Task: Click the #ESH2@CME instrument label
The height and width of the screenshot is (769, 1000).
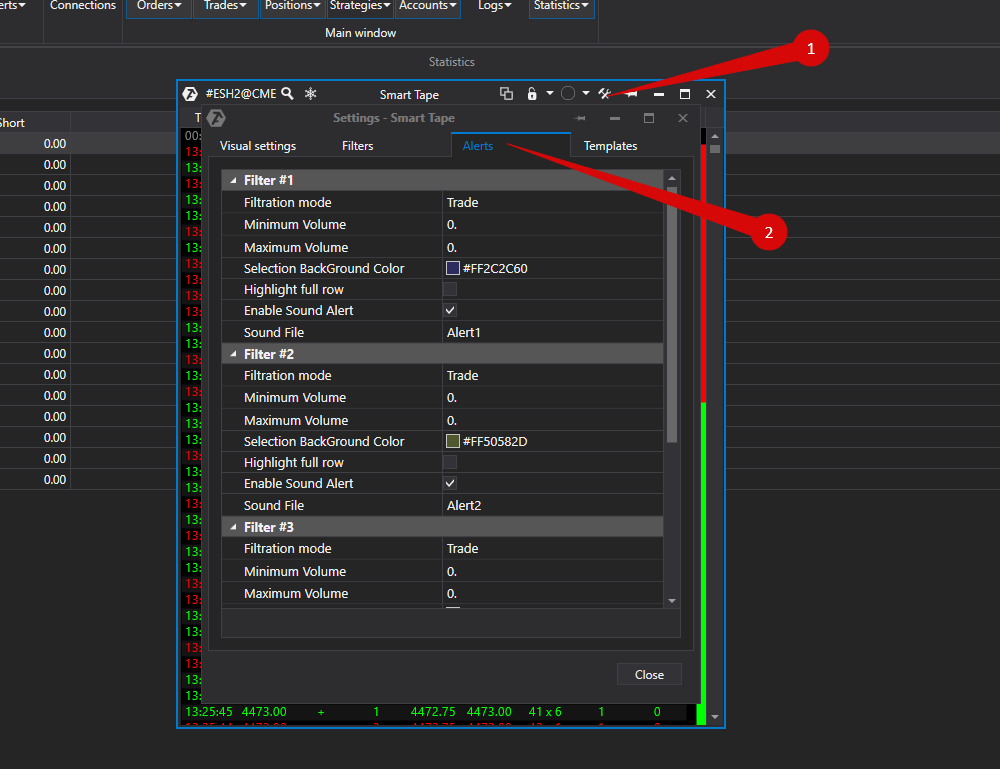Action: [x=241, y=94]
